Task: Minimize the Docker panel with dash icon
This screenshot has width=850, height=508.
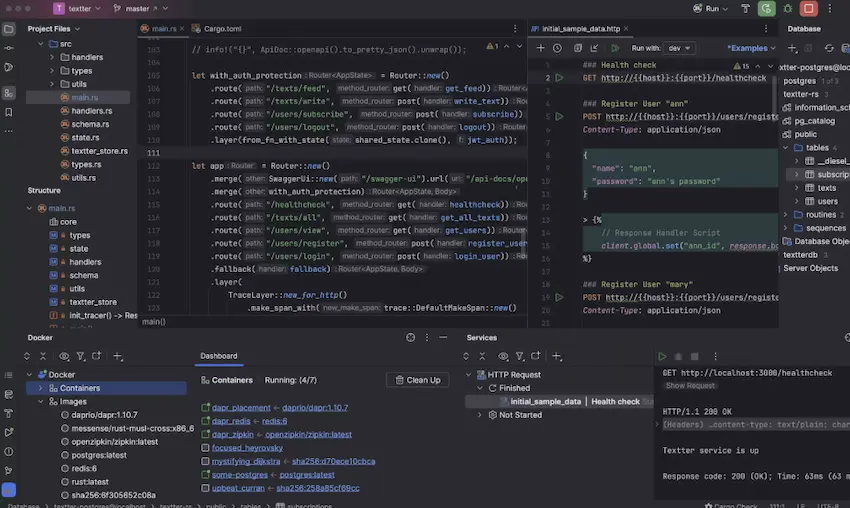Action: click(x=443, y=337)
